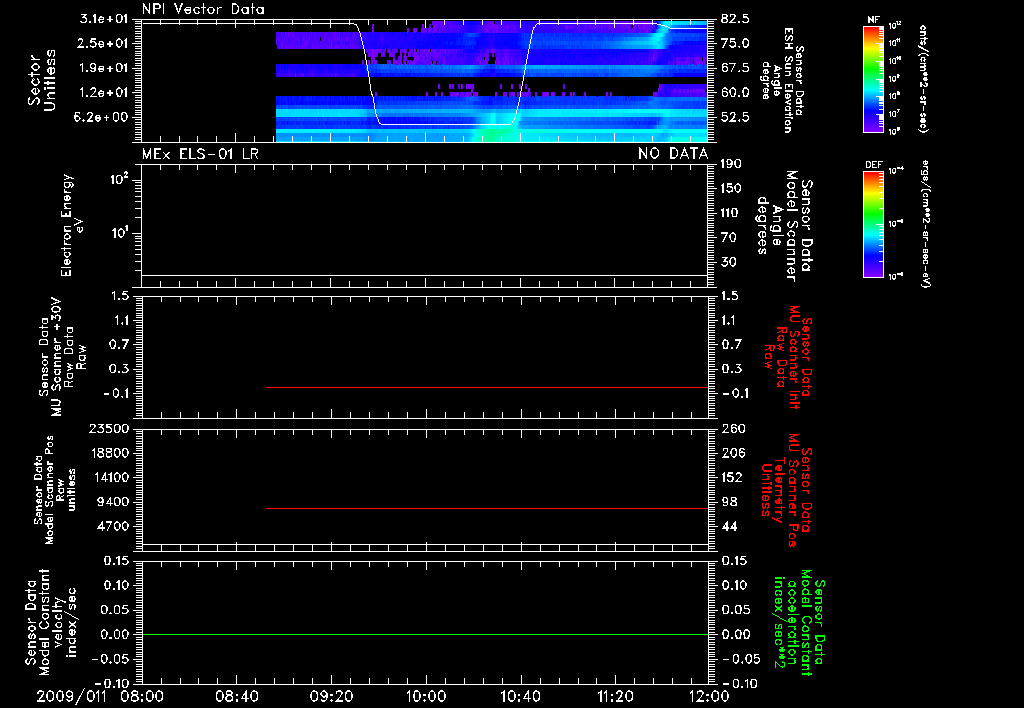This screenshot has width=1024, height=708.
Task: Click the 10:40 time axis label
Action: click(x=520, y=696)
